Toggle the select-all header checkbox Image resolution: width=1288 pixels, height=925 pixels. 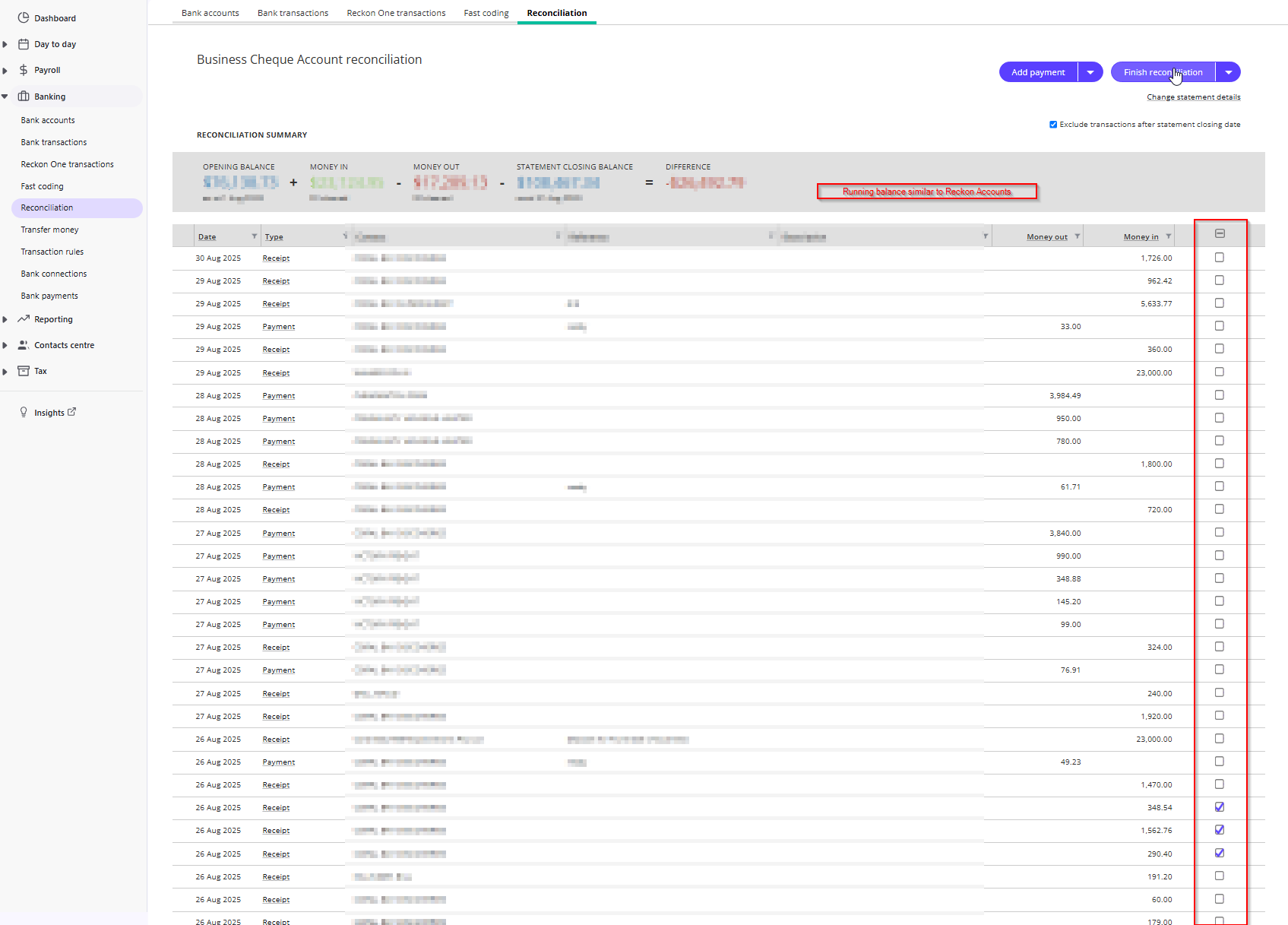(1220, 233)
